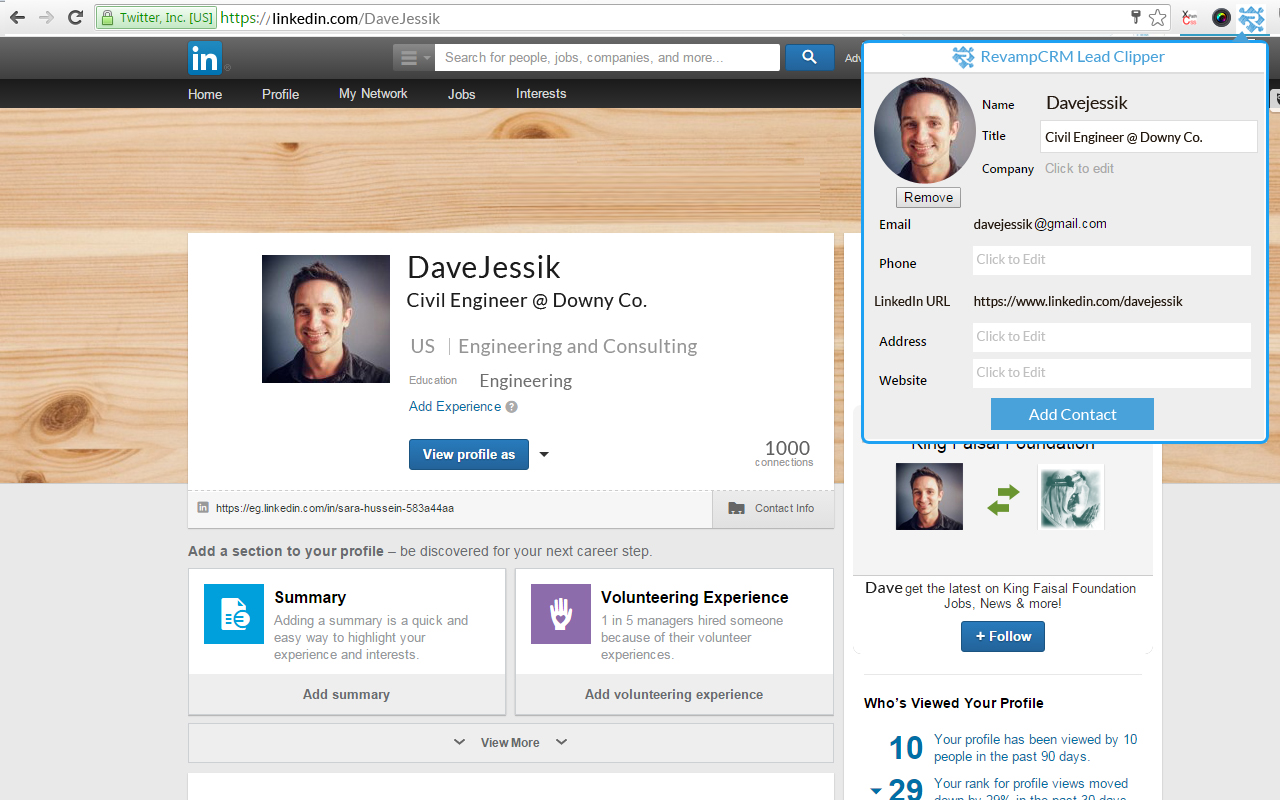Screen dimensions: 1280x800
Task: Open the Profile nav item
Action: 280,94
